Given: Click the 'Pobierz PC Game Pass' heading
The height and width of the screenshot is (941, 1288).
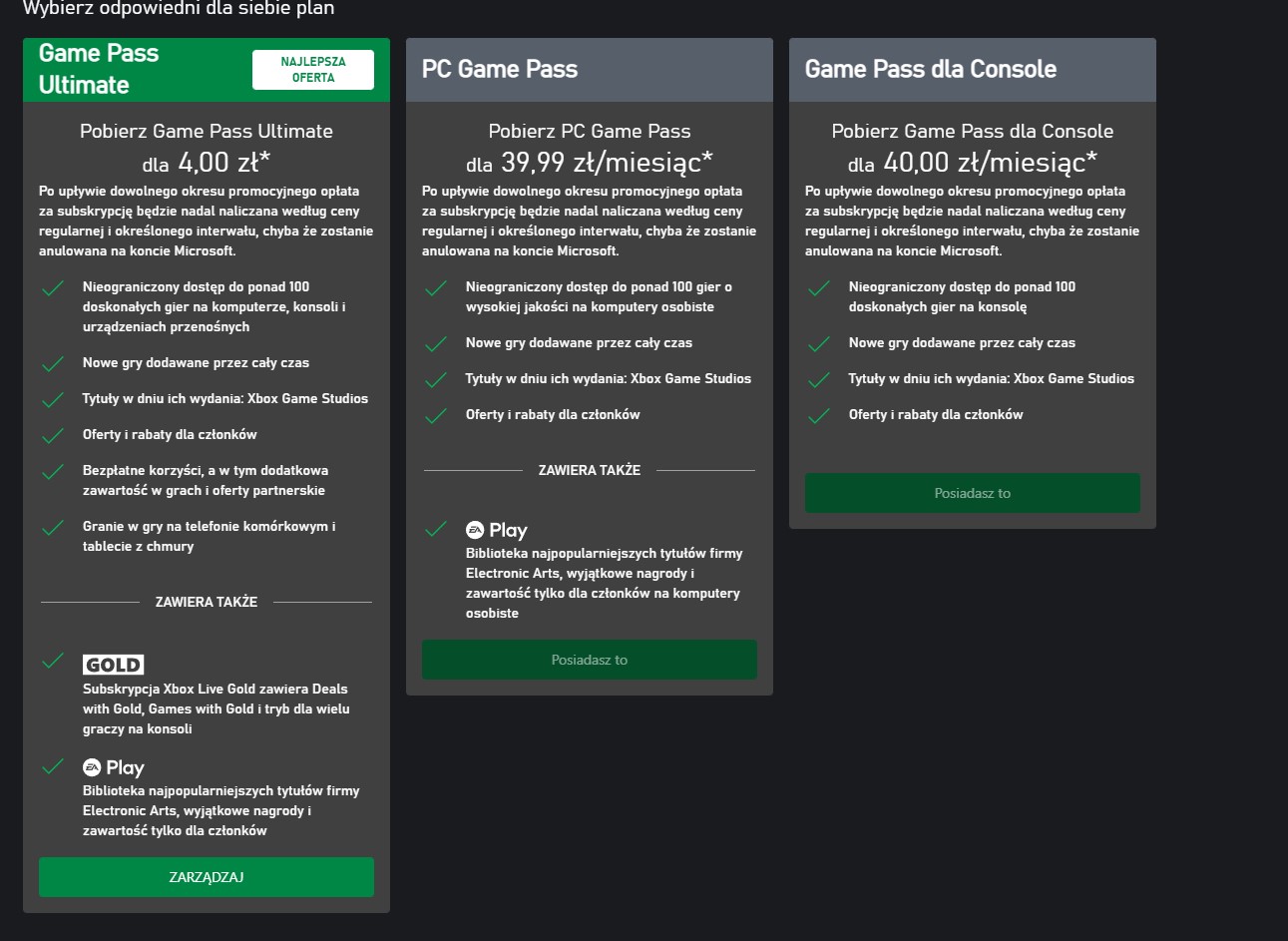Looking at the screenshot, I should pos(590,131).
